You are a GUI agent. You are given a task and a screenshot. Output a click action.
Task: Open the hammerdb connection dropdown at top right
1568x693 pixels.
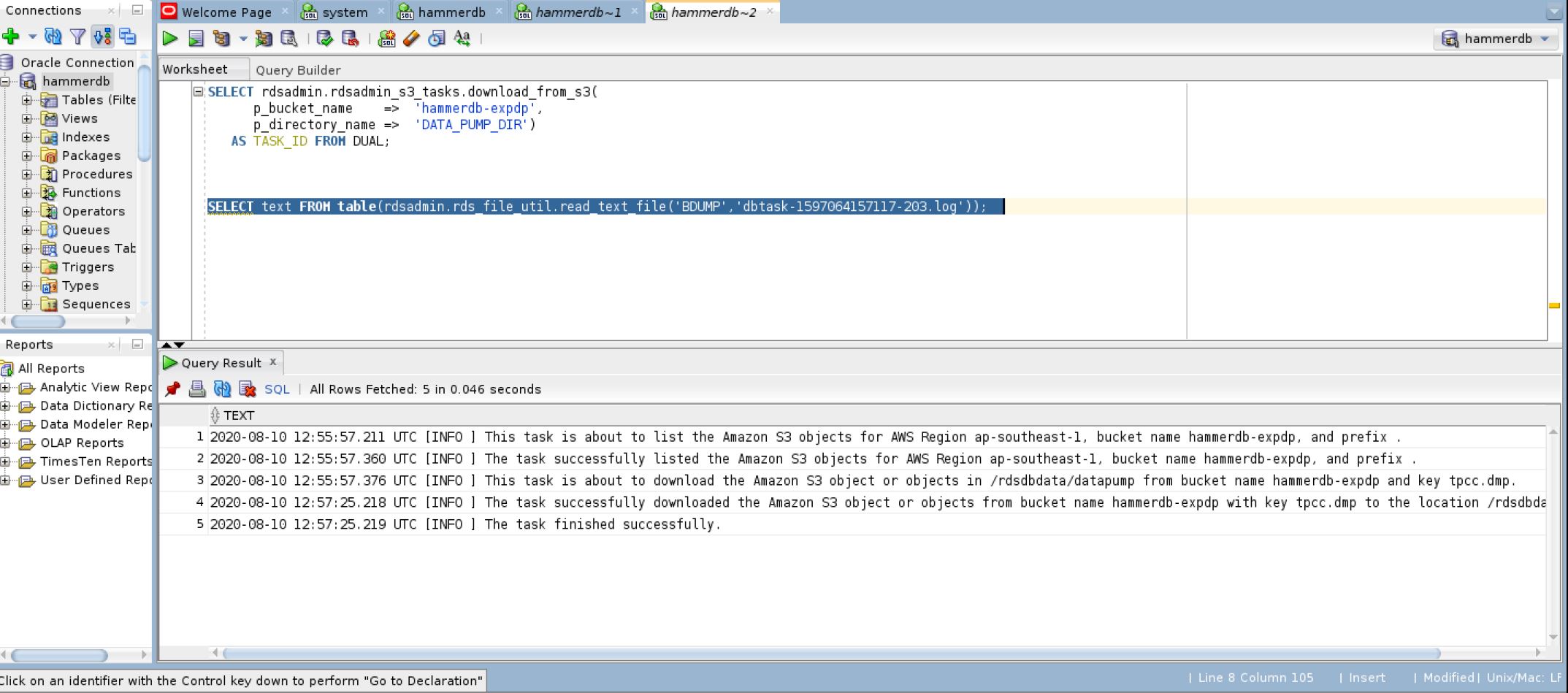coord(1545,39)
